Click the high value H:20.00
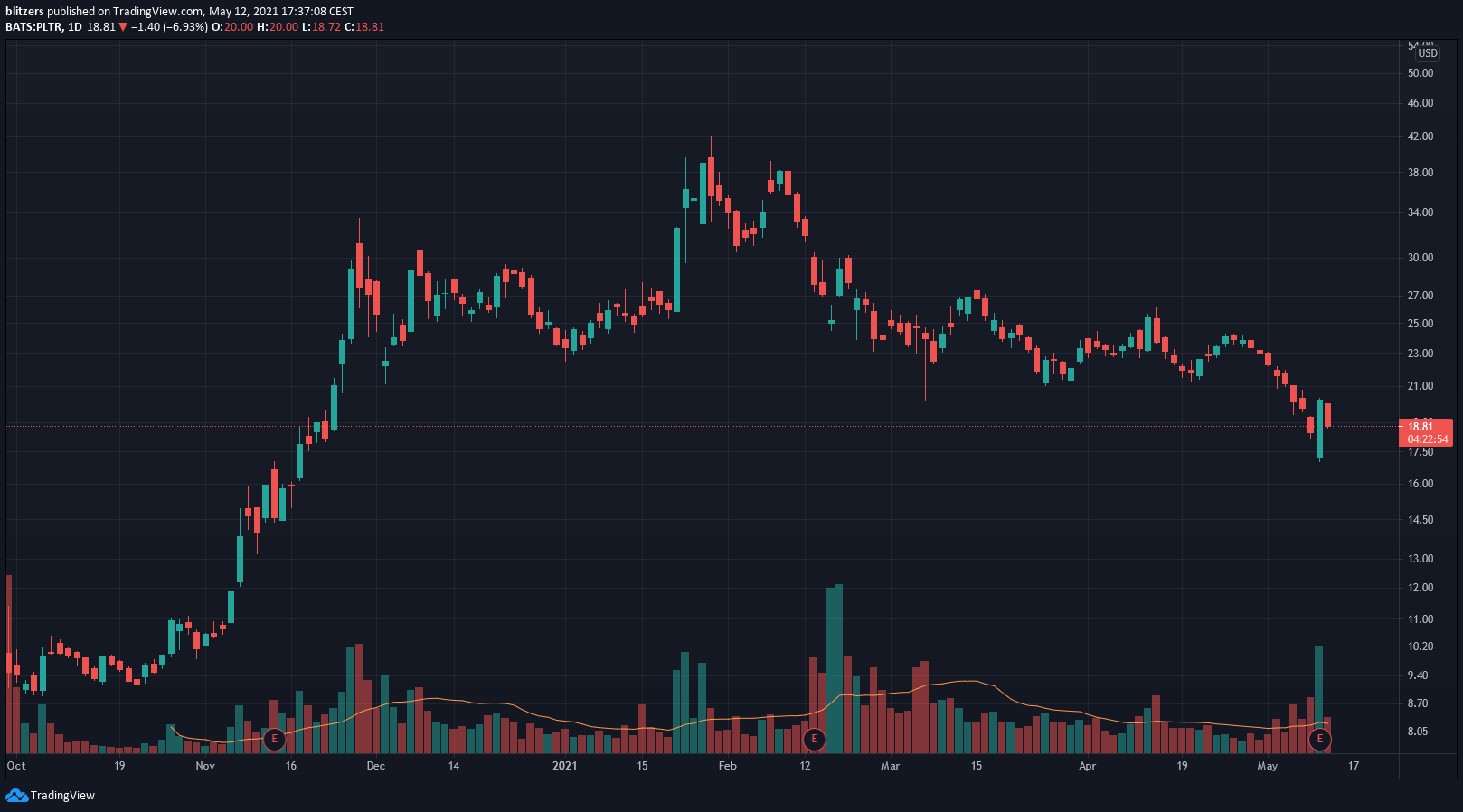The height and width of the screenshot is (812, 1463). tap(278, 27)
